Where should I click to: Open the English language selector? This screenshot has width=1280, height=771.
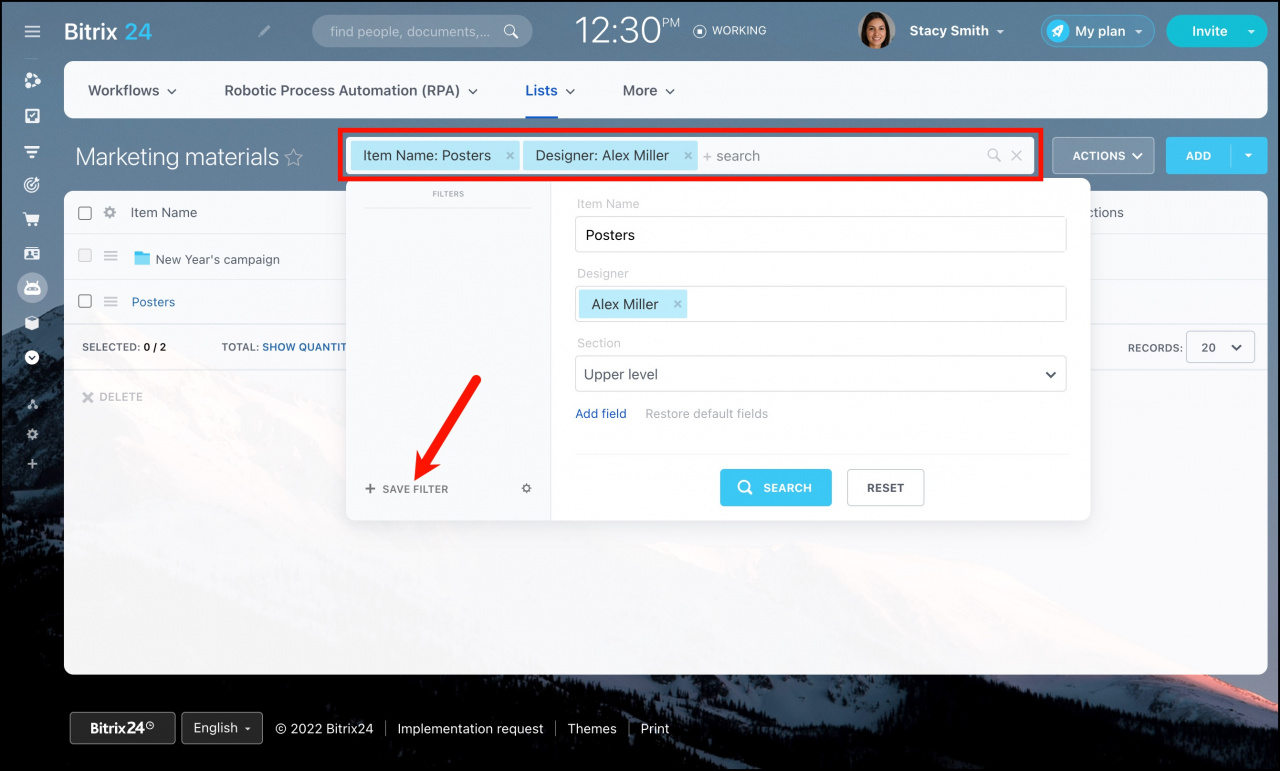point(222,728)
